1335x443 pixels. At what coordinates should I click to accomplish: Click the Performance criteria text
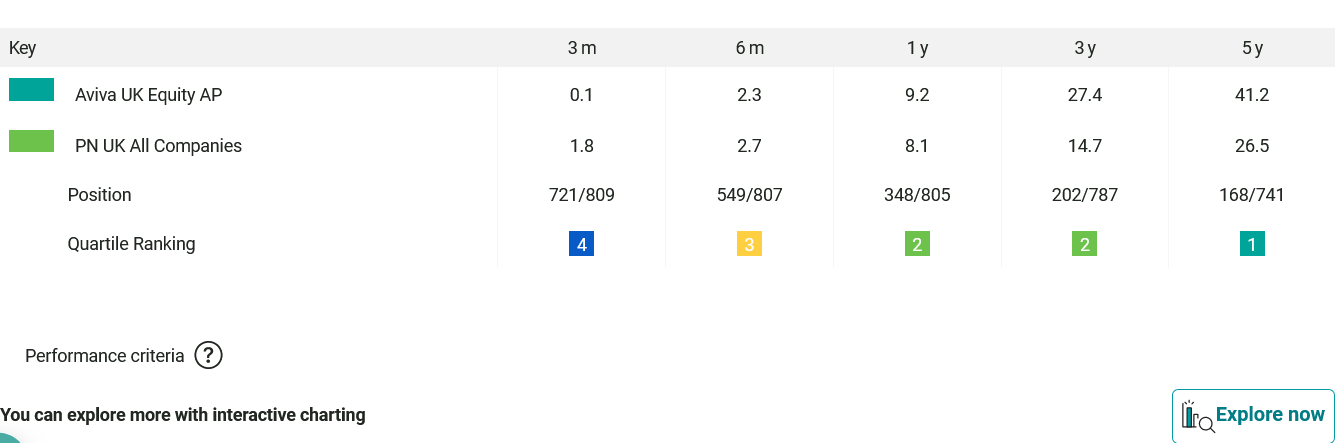pyautogui.click(x=105, y=356)
